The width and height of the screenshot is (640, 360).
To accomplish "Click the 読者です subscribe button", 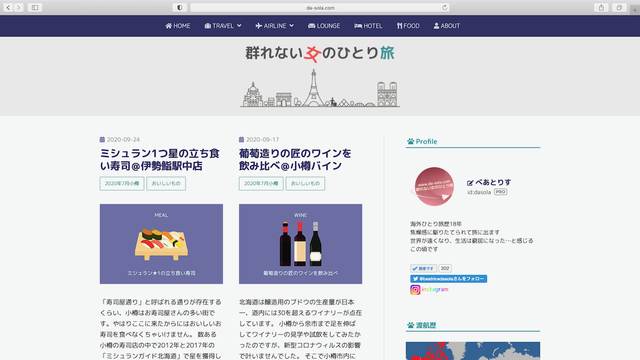I will pos(423,268).
